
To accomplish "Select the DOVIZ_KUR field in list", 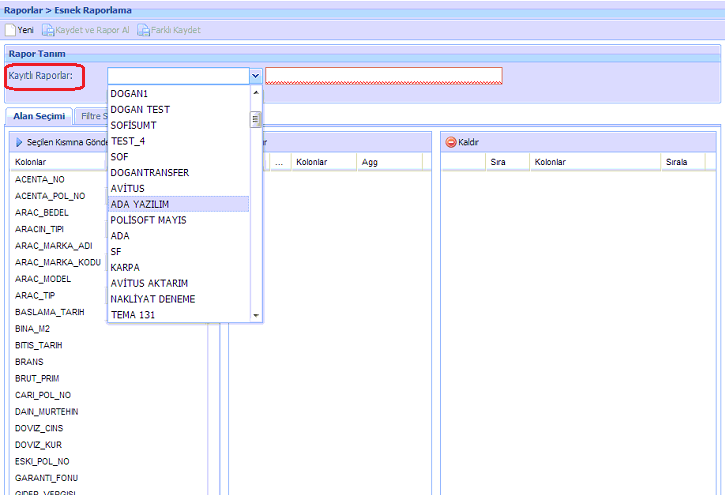I will tap(38, 444).
